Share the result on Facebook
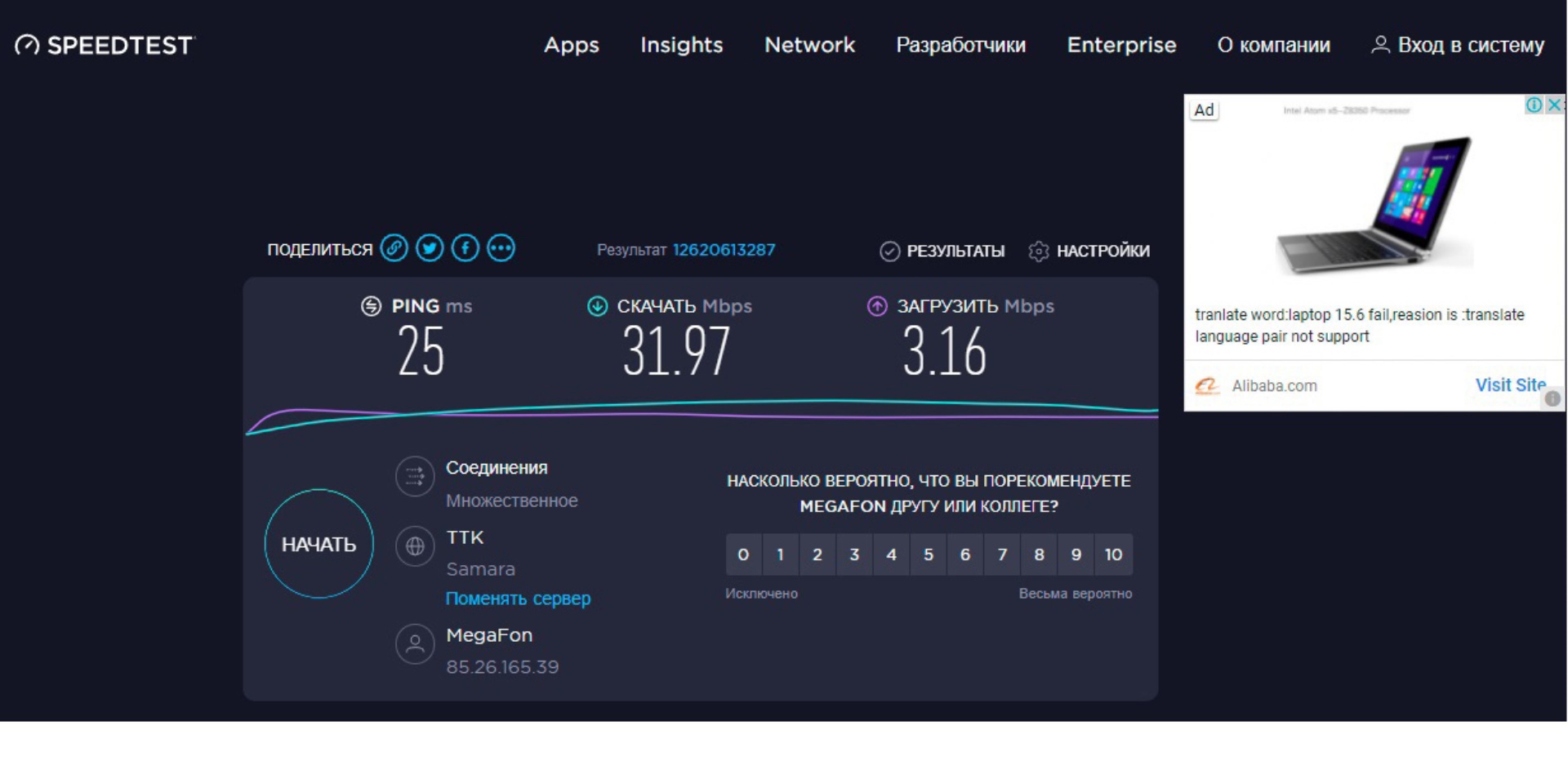 pos(465,248)
